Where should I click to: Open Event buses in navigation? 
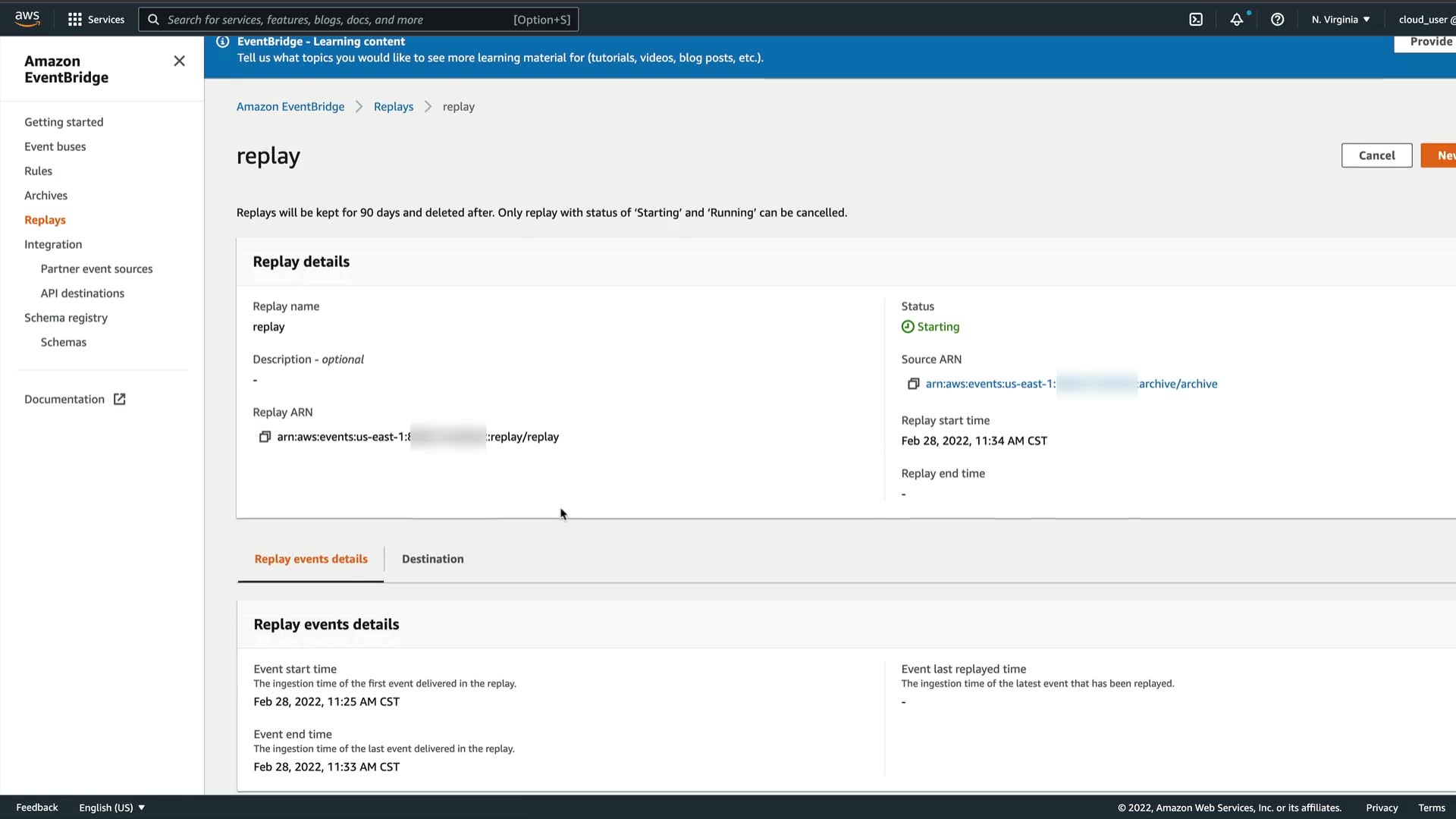(55, 146)
